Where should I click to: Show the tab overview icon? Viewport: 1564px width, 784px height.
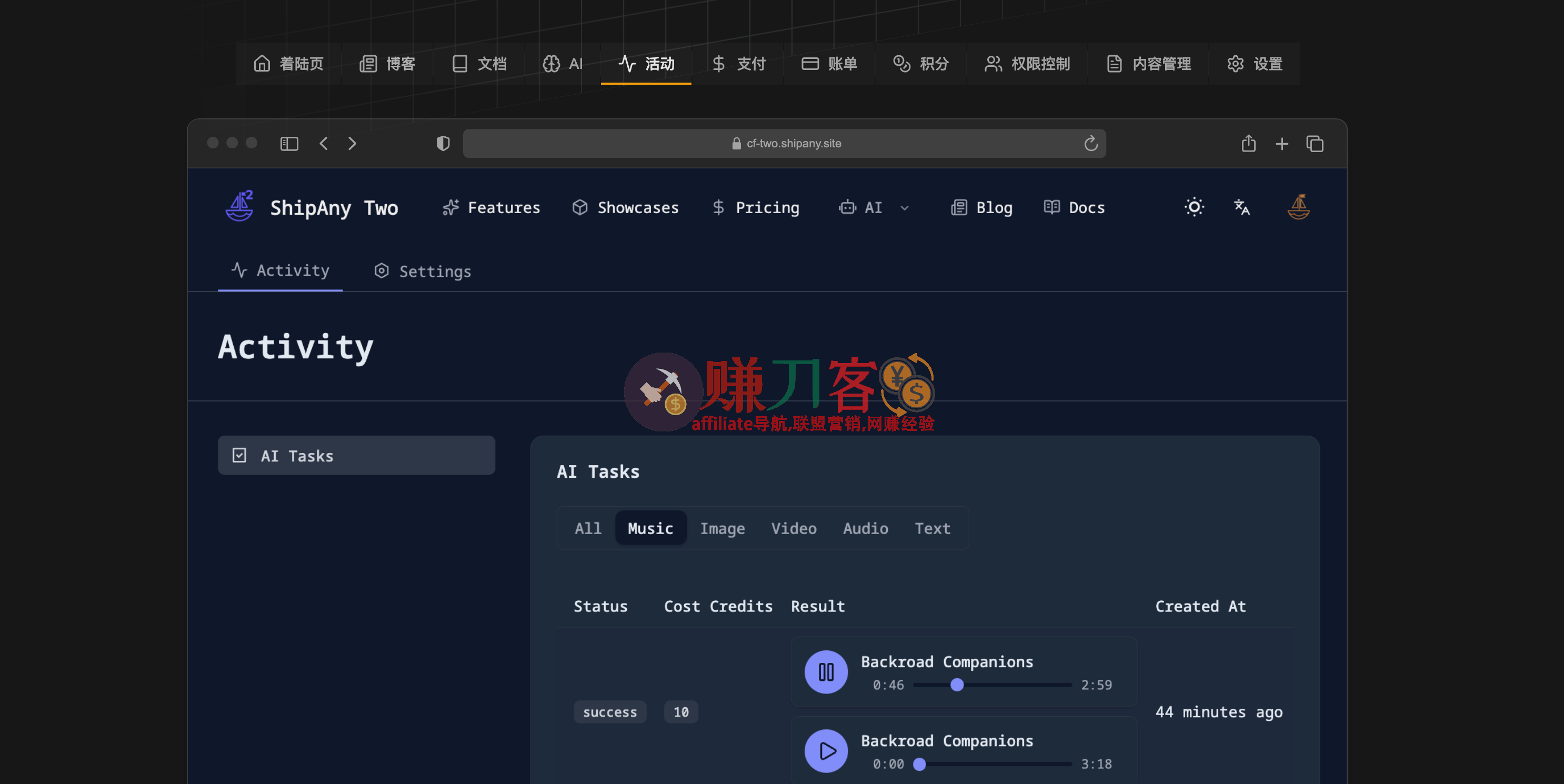pyautogui.click(x=1315, y=144)
